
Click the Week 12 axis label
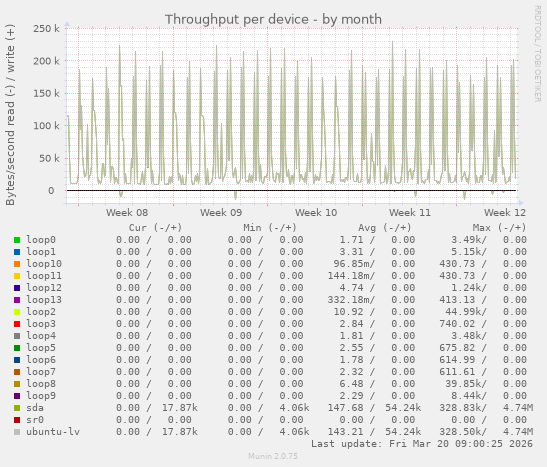(x=505, y=213)
